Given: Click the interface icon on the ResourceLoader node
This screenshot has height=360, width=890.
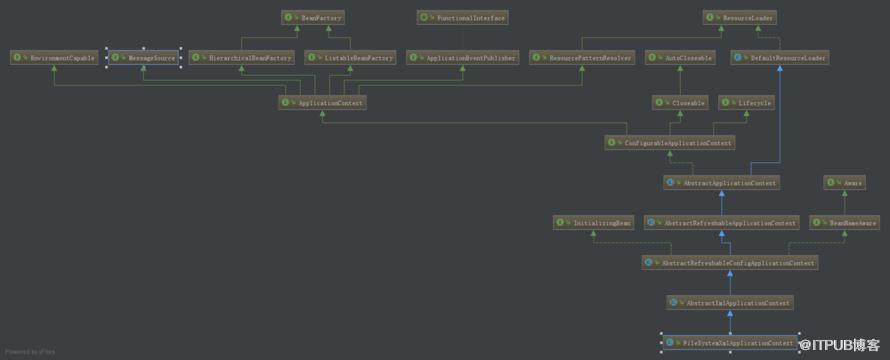Looking at the screenshot, I should tap(710, 18).
